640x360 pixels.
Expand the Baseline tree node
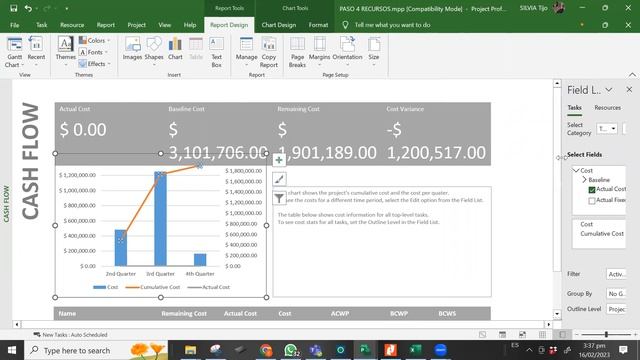click(584, 180)
